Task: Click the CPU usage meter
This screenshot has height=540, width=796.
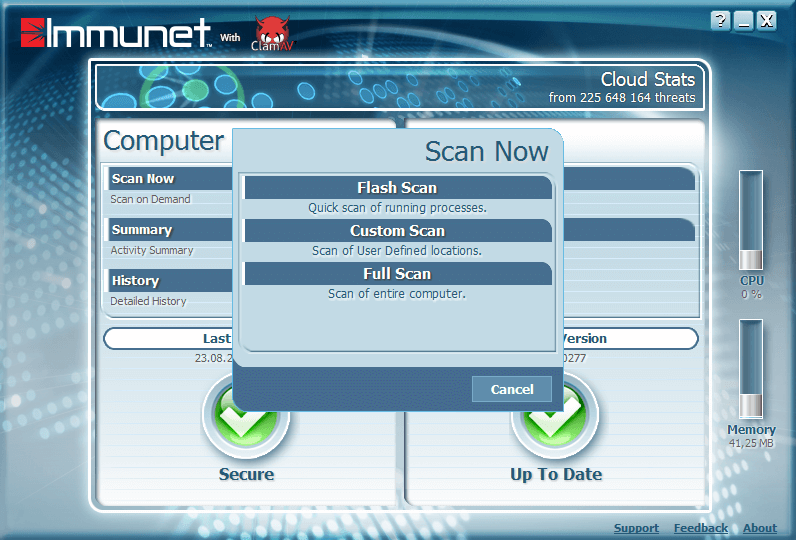Action: [751, 220]
